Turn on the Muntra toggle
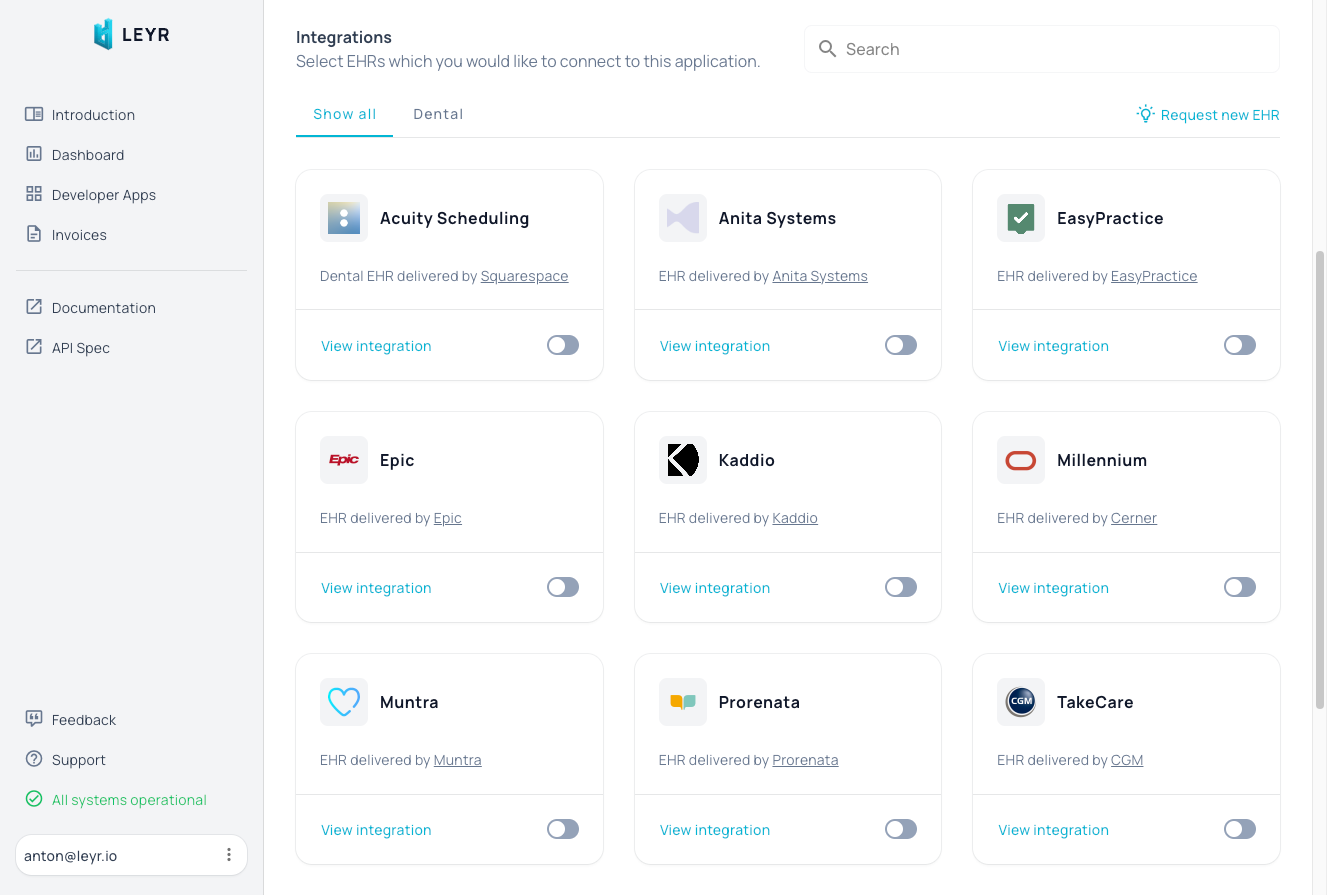Viewport: 1327px width, 895px height. tap(563, 829)
